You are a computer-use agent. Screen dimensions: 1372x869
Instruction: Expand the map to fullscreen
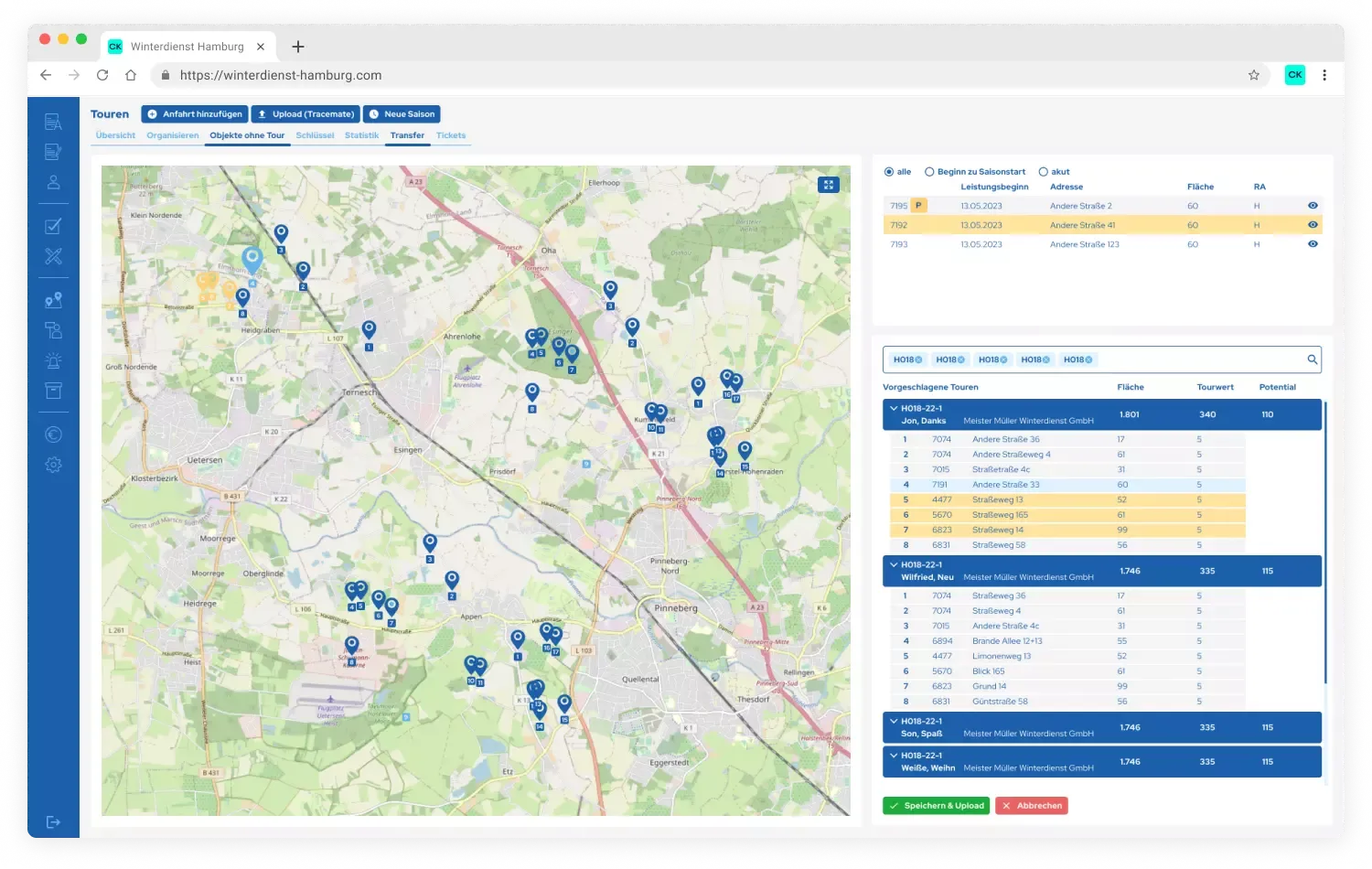(828, 184)
